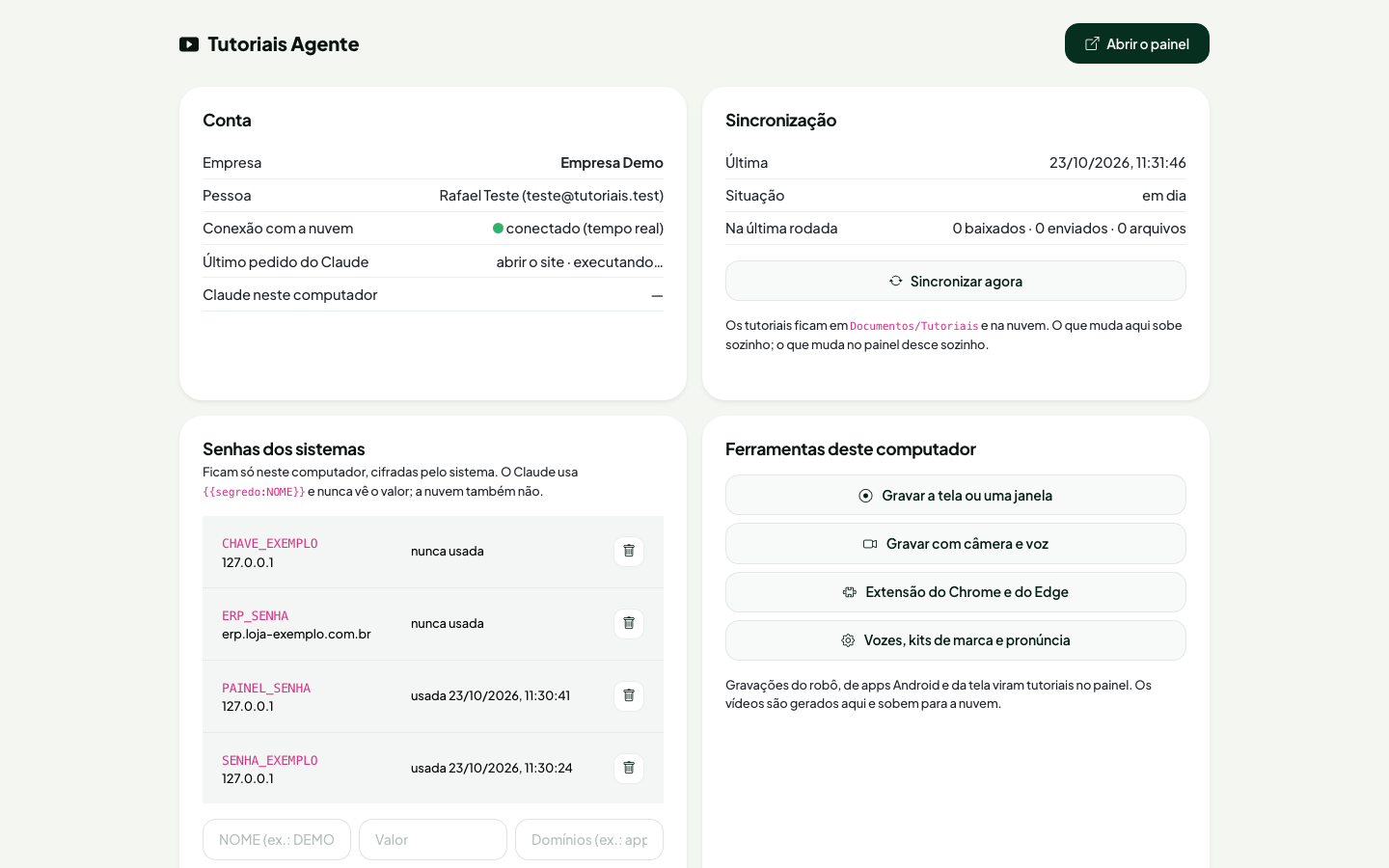1389x868 pixels.
Task: Click the Sincronização heading
Action: point(781,121)
